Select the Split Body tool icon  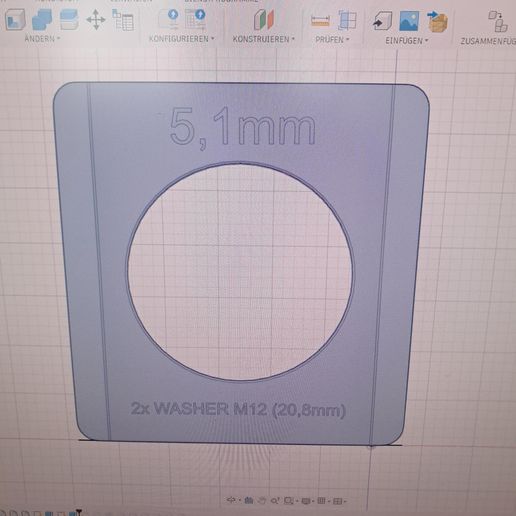69,20
